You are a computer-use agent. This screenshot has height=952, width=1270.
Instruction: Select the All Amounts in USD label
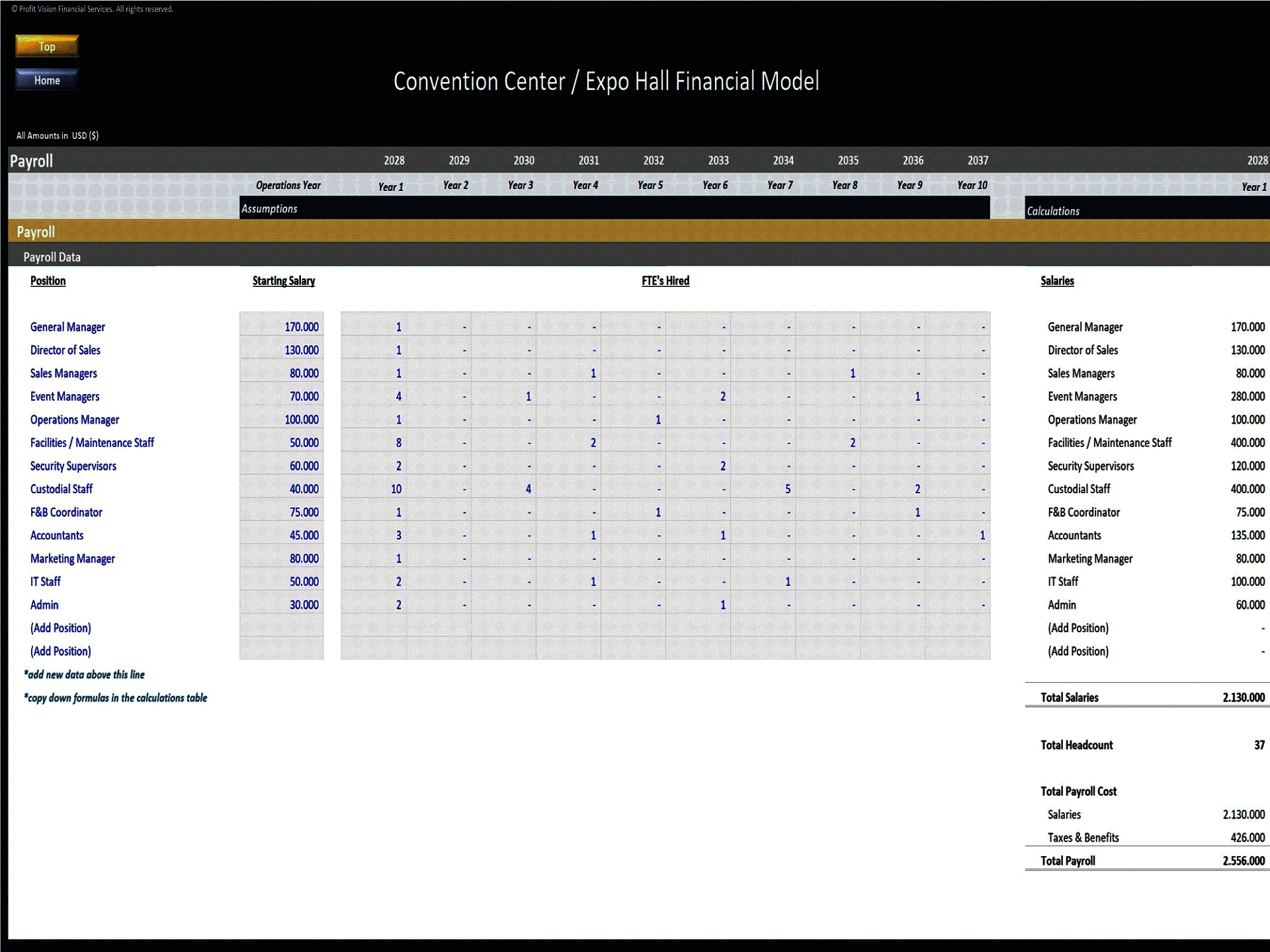point(58,135)
